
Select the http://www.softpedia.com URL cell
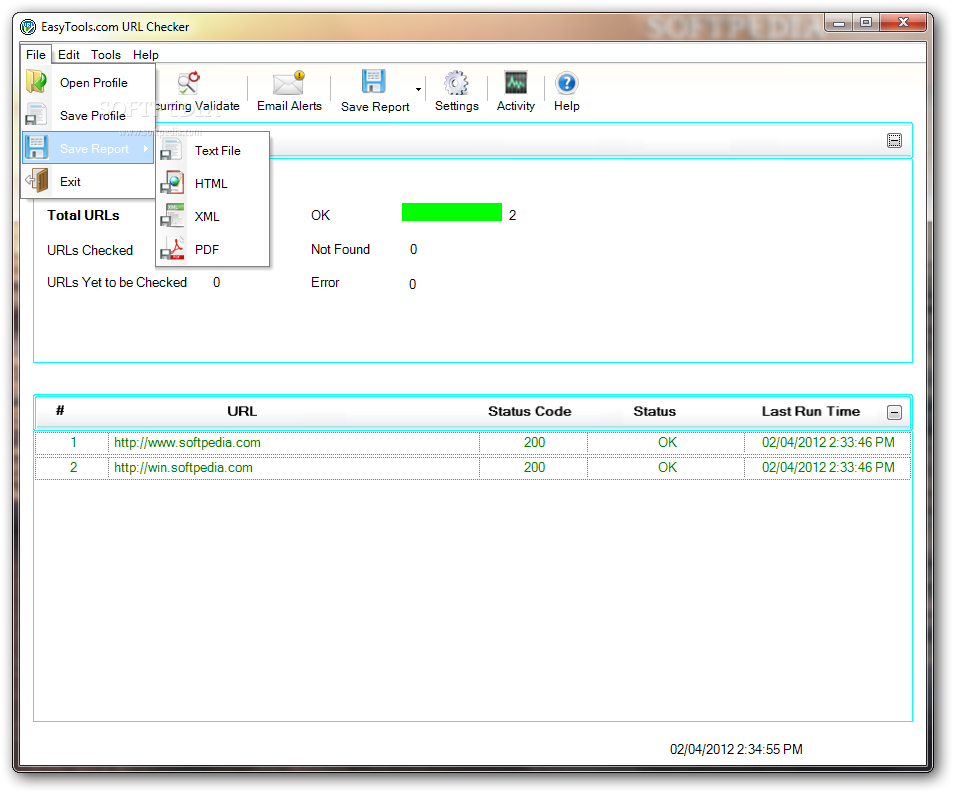[294, 443]
